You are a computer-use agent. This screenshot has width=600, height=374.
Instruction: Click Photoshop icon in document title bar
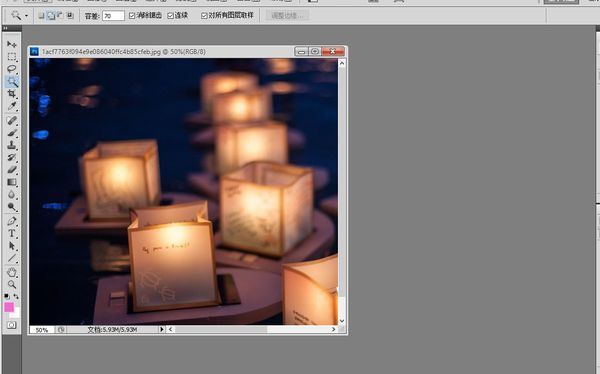coord(34,51)
